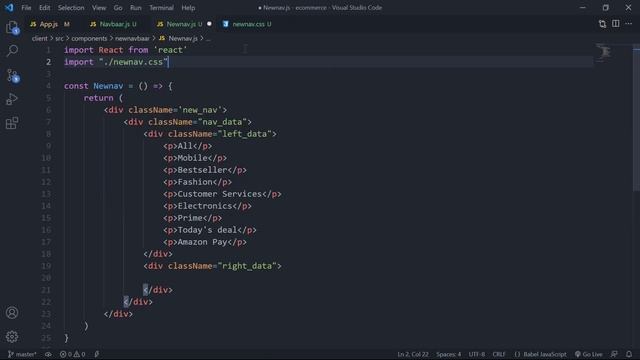The width and height of the screenshot is (640, 360).
Task: Click the 'Amazon Pay' paragraph line
Action: (x=205, y=242)
